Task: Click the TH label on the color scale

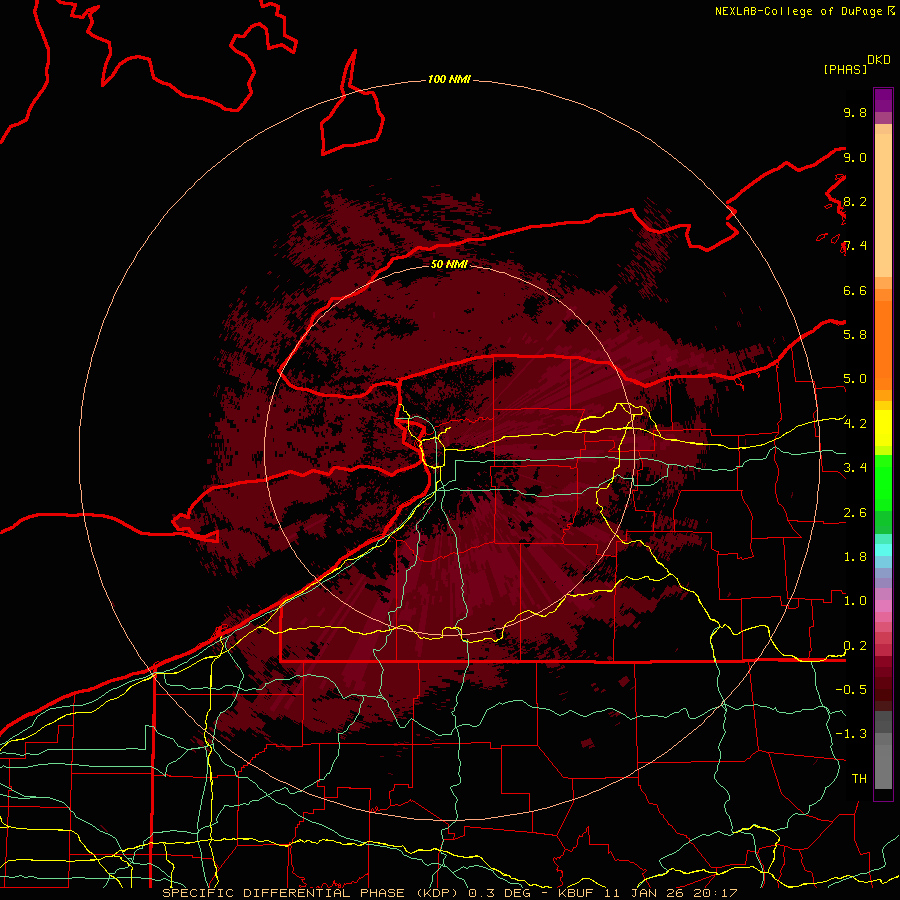Action: coord(859,778)
